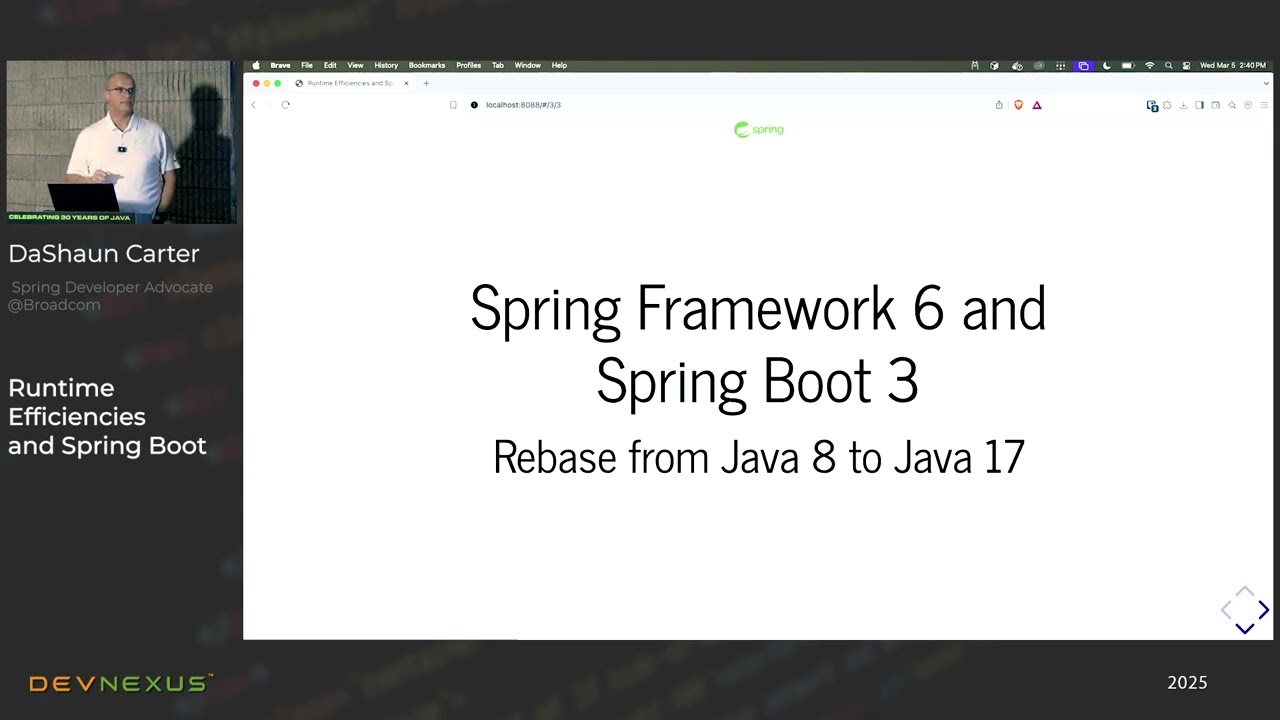Navigate up using the faded up arrow
The height and width of the screenshot is (720, 1280).
tap(1244, 591)
